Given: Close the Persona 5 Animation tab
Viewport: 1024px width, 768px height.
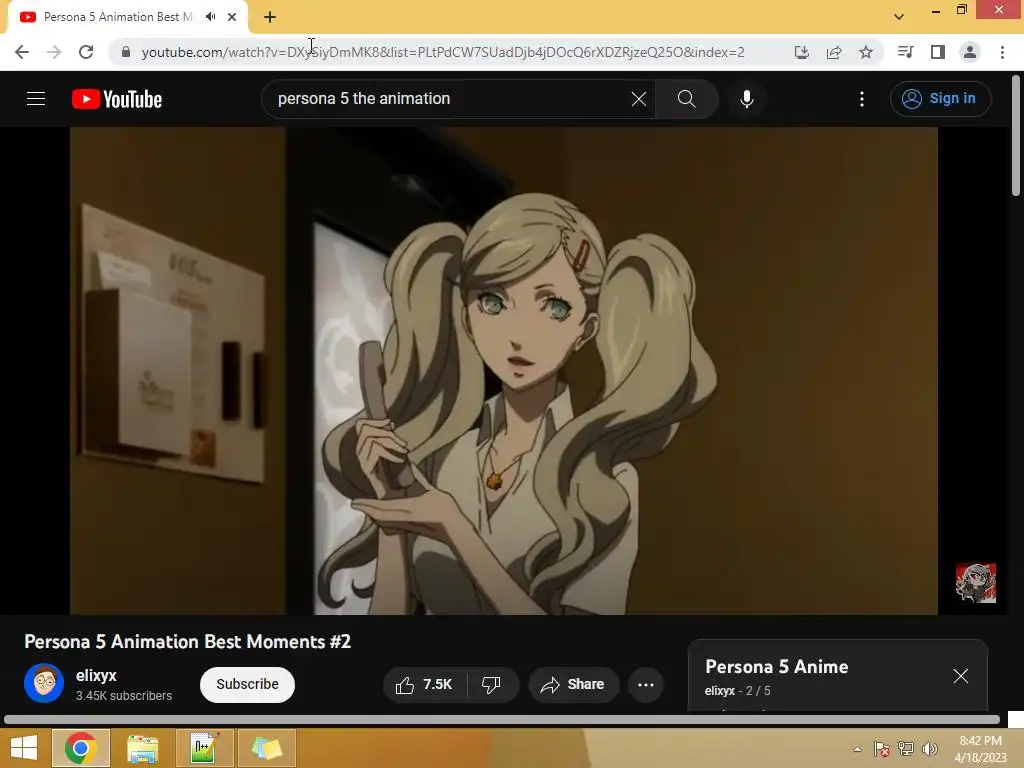Looking at the screenshot, I should (x=232, y=17).
